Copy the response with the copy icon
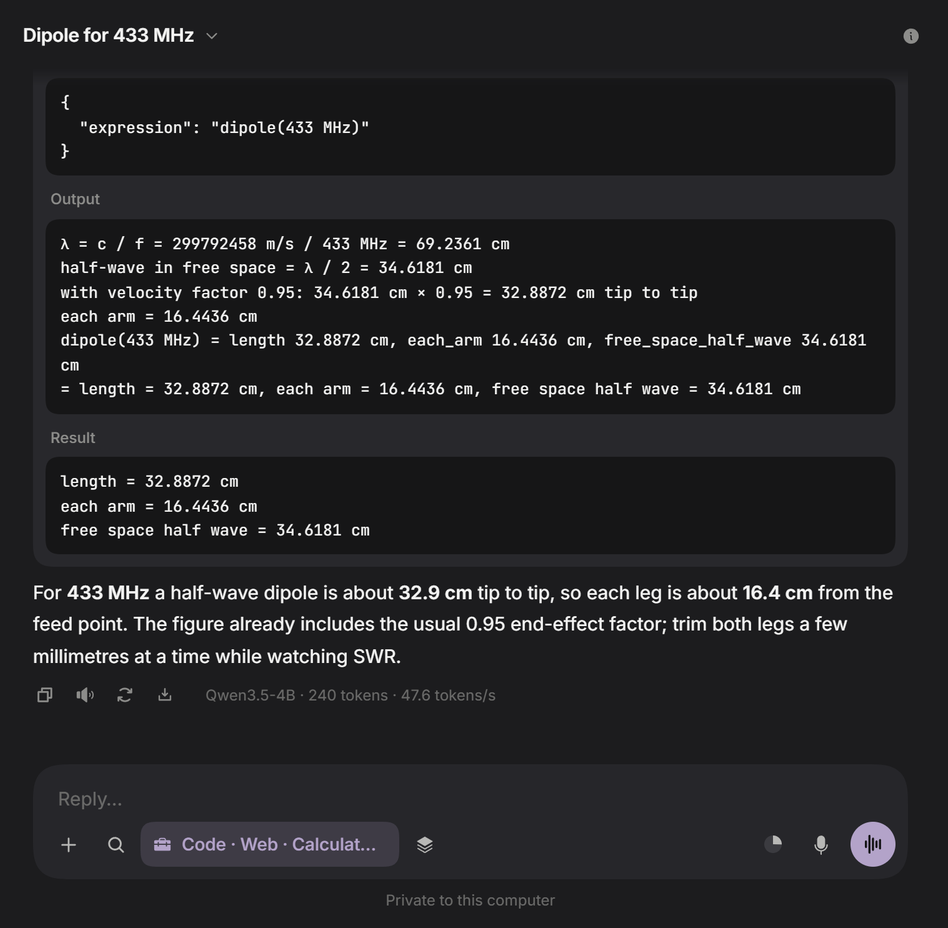 click(45, 695)
